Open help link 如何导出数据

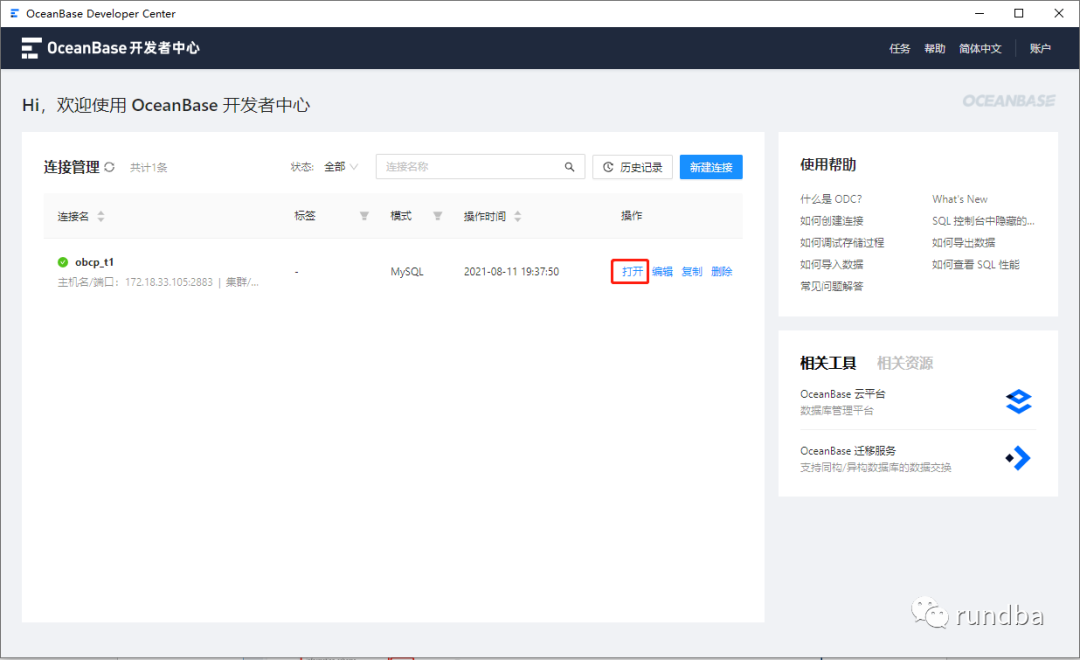(x=964, y=243)
